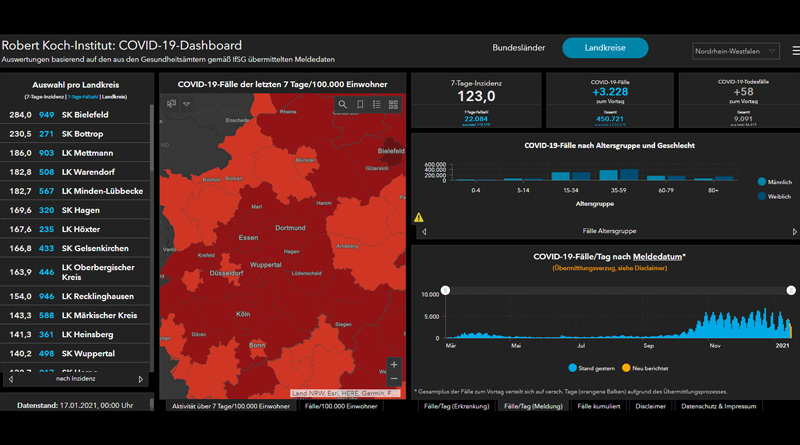Image resolution: width=800 pixels, height=445 pixels.
Task: Select the Landkreise button
Action: [605, 47]
